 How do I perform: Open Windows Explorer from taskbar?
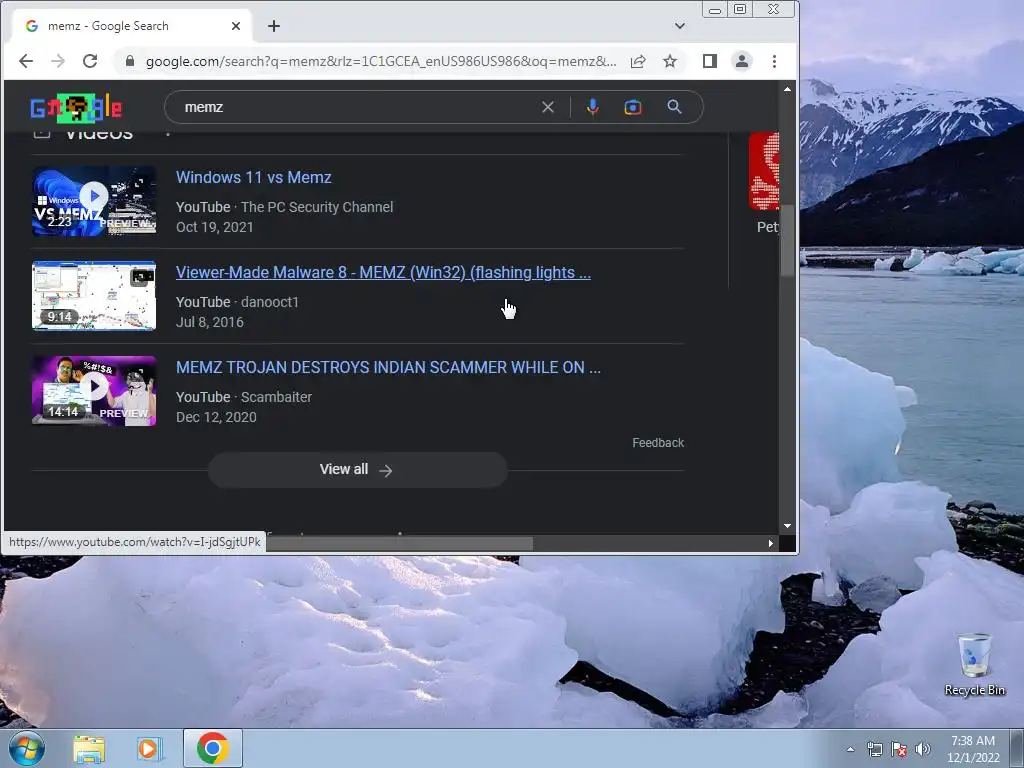[89, 748]
